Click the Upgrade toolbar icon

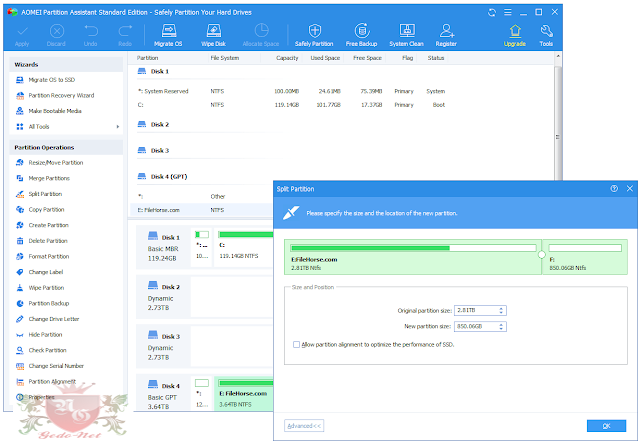pos(515,35)
